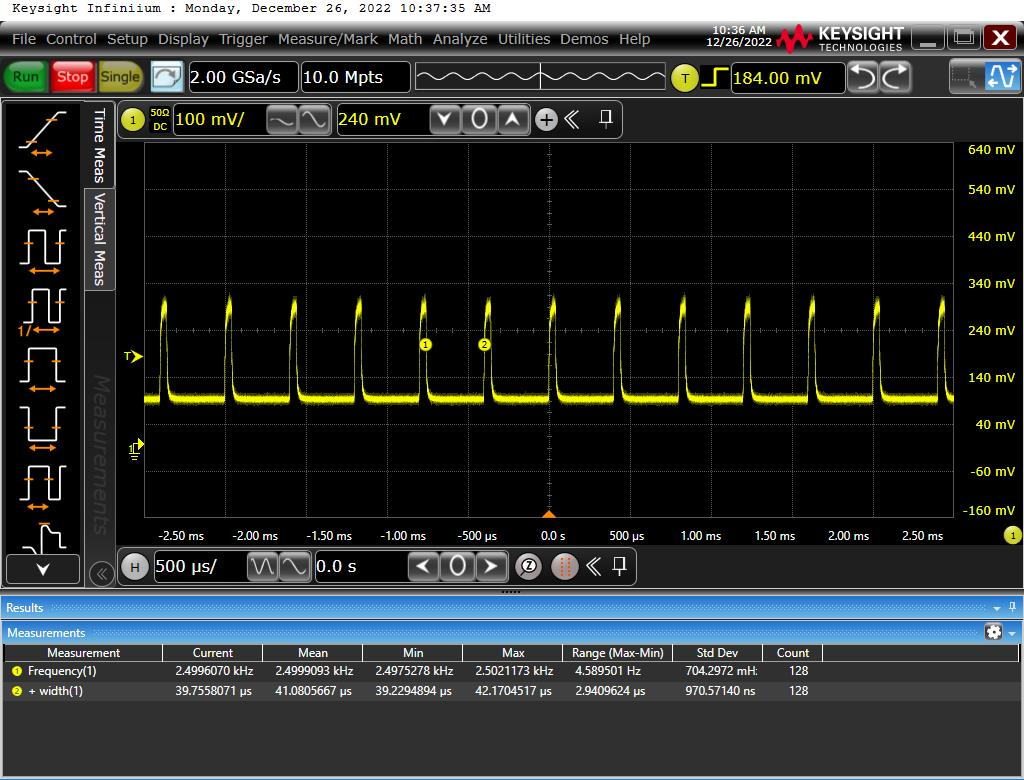
Task: Select the negative pulse width icon
Action: 42,427
